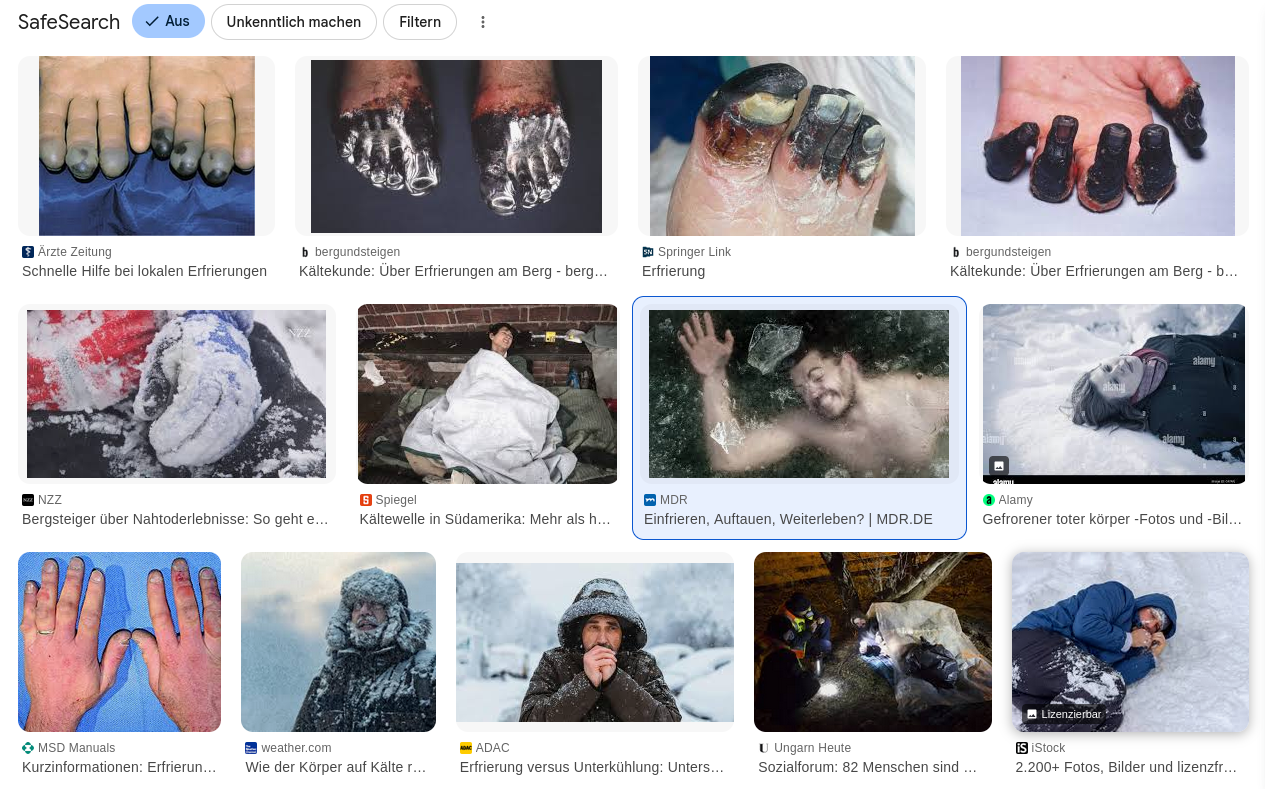Click the ADAC yellow favicon
The width and height of the screenshot is (1265, 789).
466,748
